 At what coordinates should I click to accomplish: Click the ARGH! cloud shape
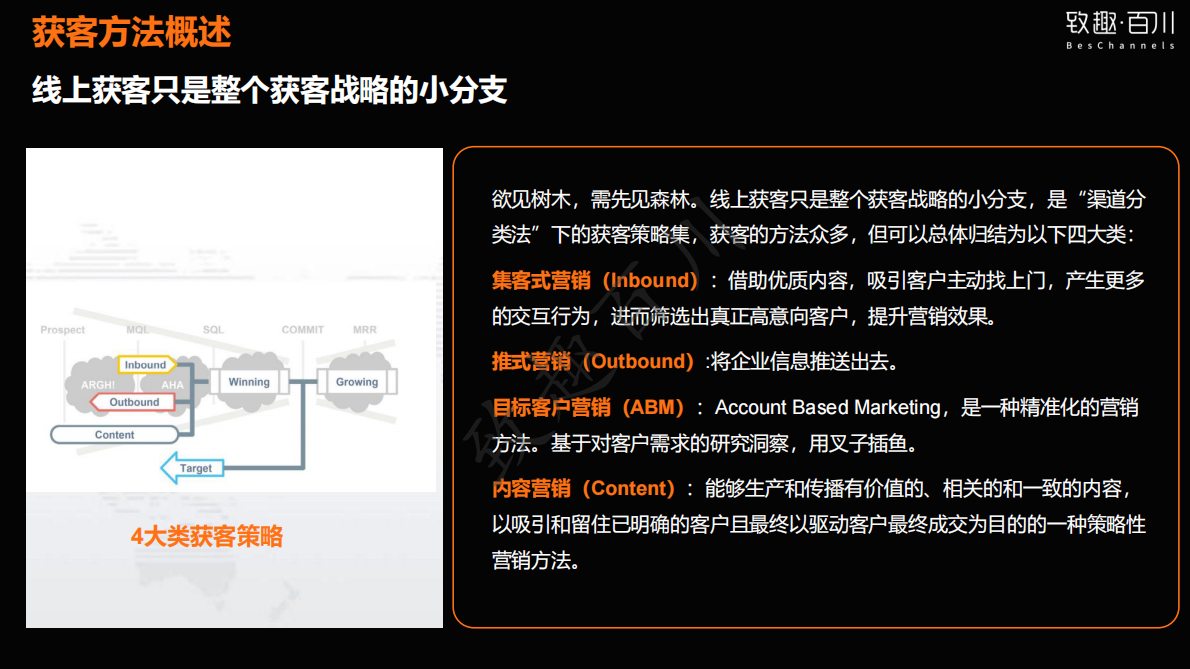point(97,383)
